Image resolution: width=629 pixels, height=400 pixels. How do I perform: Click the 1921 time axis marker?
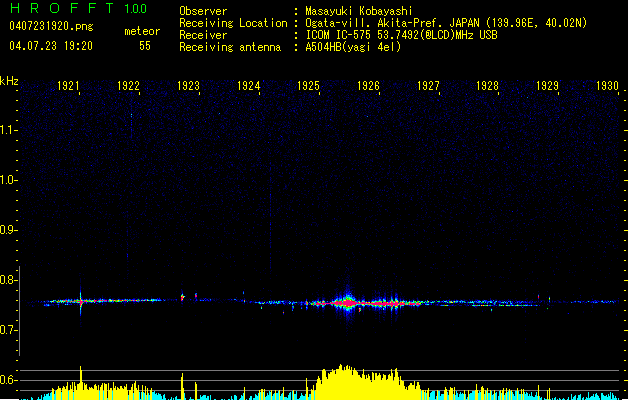pyautogui.click(x=68, y=86)
